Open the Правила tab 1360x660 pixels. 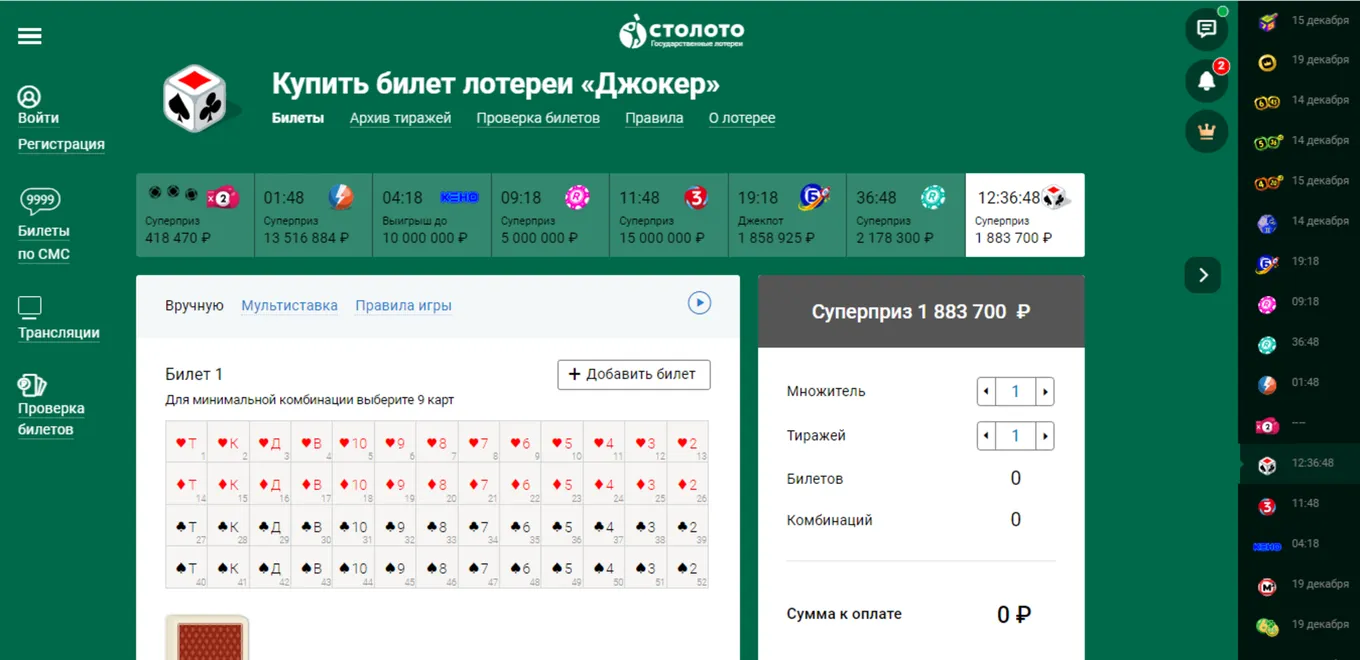click(654, 118)
